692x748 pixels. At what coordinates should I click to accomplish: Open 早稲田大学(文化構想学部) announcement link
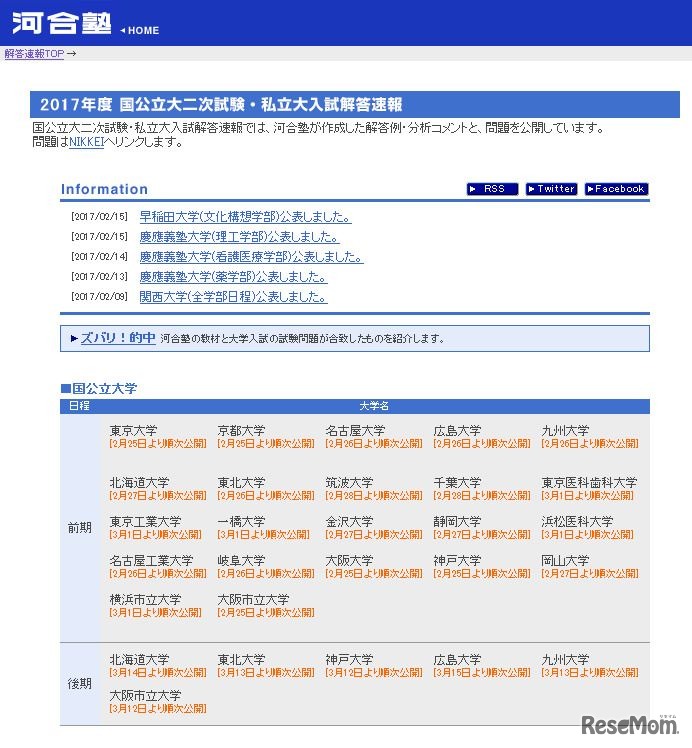click(x=246, y=217)
